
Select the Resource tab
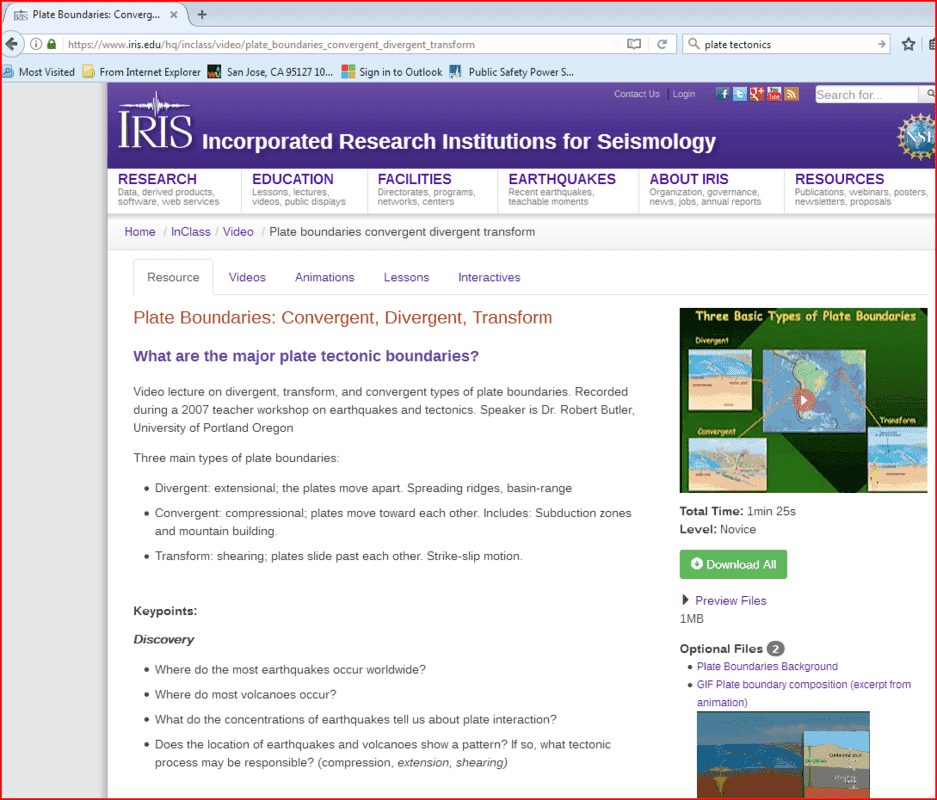pos(173,277)
